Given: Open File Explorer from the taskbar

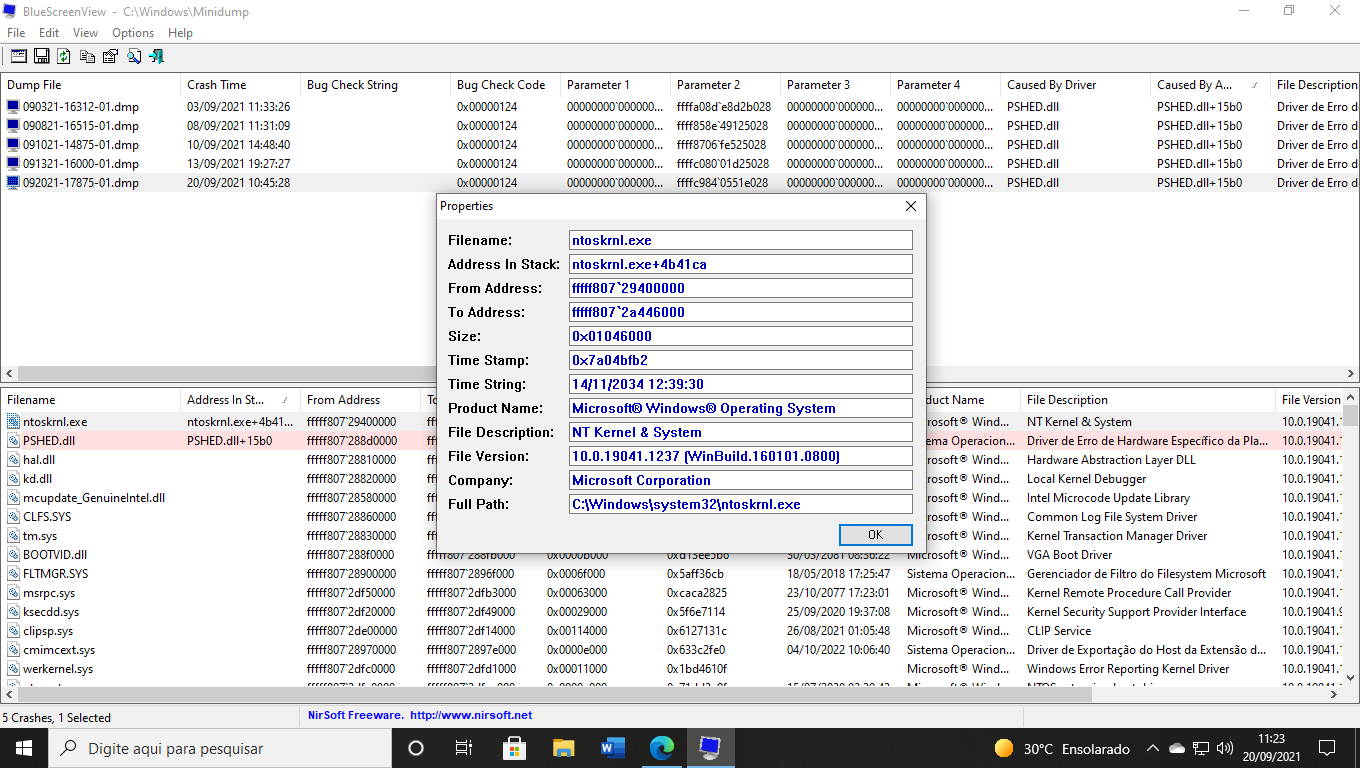Looking at the screenshot, I should pyautogui.click(x=564, y=748).
